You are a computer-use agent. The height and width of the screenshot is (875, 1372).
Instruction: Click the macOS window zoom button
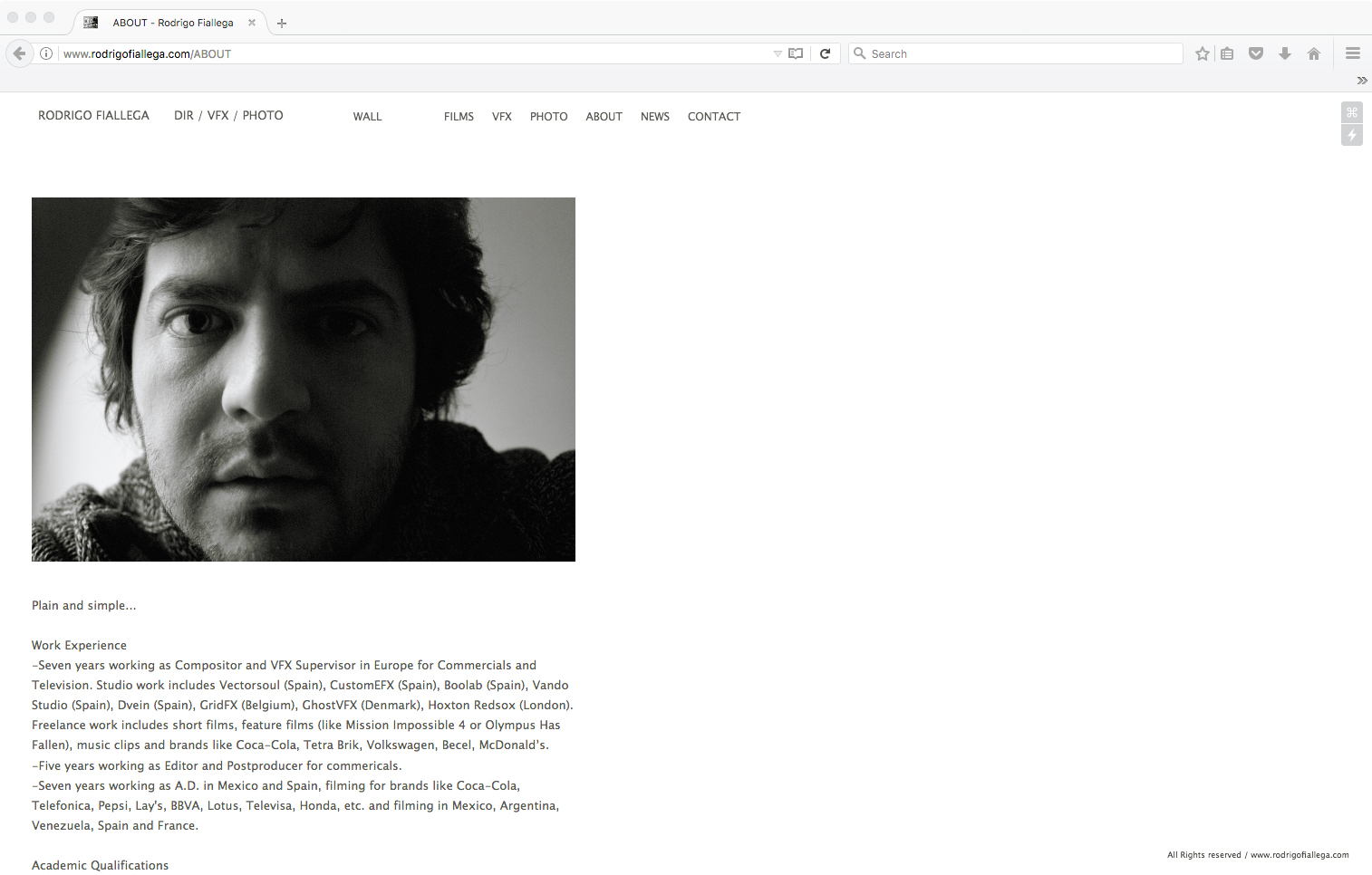(x=49, y=17)
